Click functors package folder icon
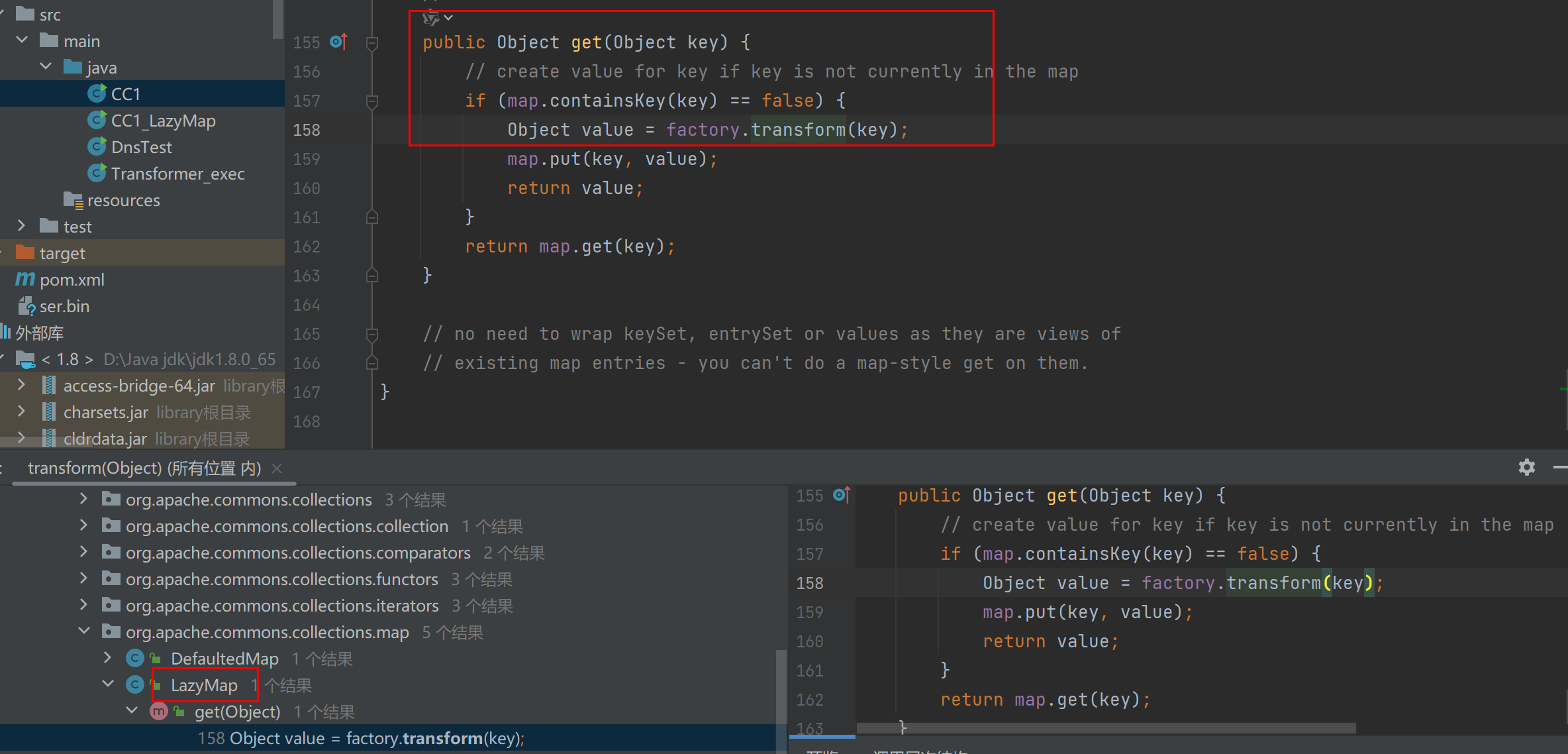This screenshot has width=1568, height=754. point(111,578)
